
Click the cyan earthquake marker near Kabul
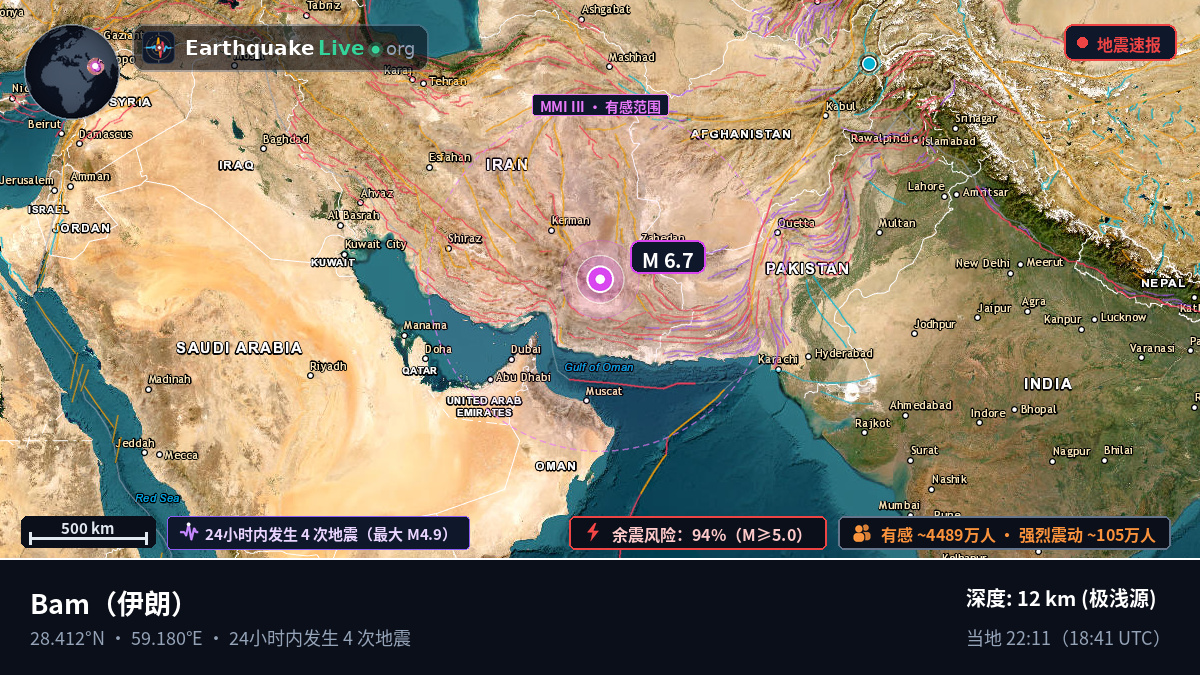[x=869, y=63]
